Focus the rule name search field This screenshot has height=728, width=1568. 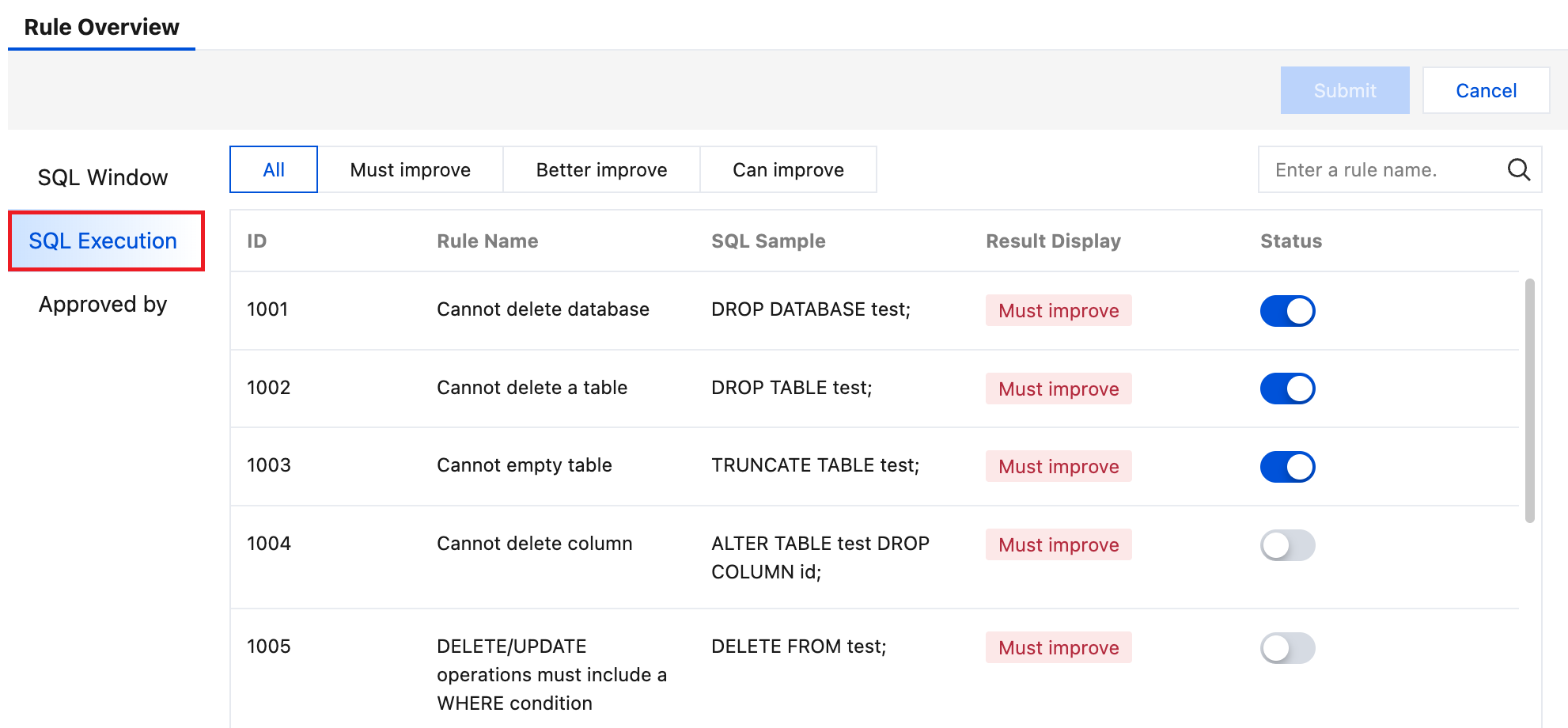click(x=1381, y=169)
